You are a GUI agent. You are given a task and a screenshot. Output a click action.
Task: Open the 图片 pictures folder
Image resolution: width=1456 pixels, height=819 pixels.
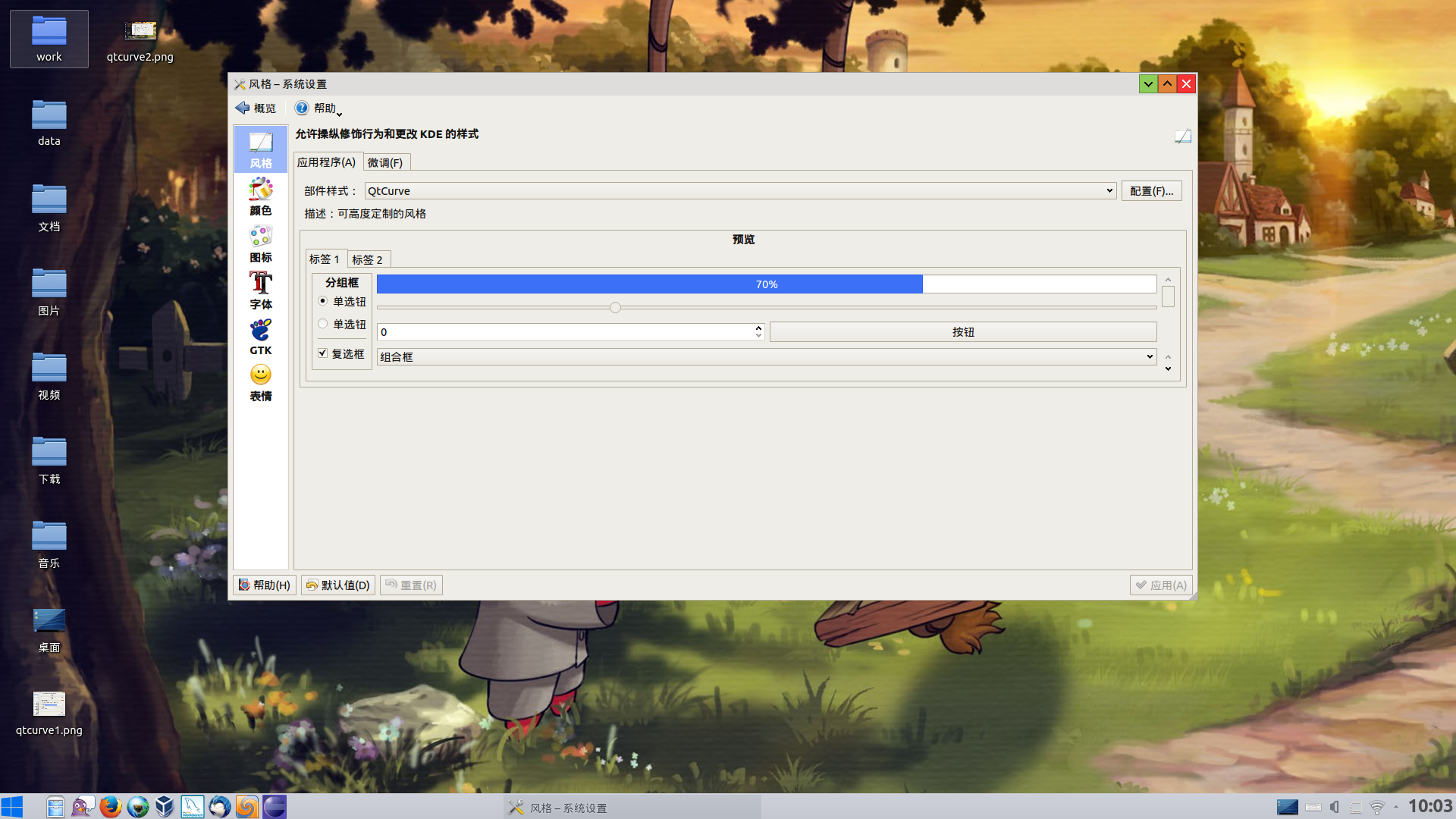tap(49, 292)
